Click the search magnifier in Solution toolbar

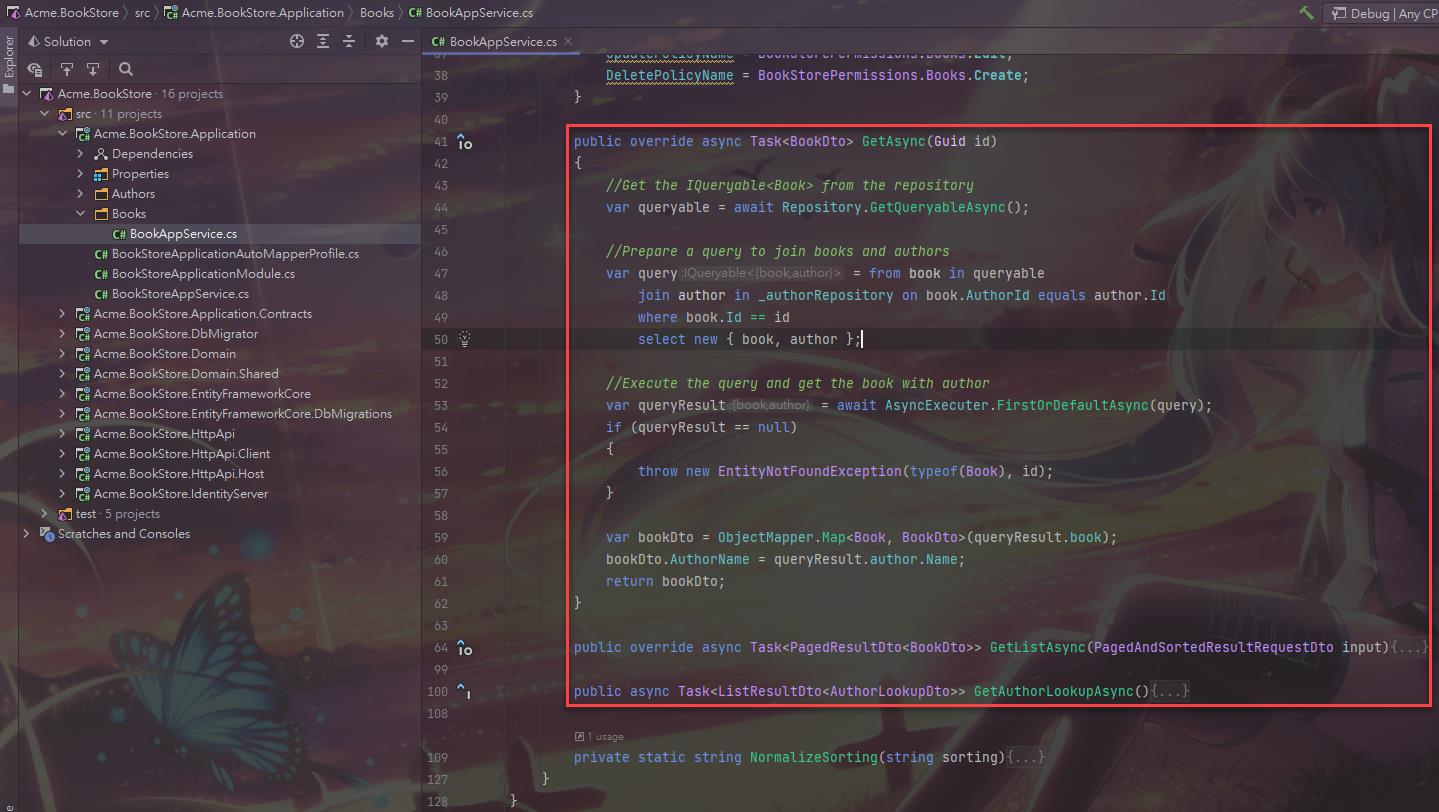126,69
